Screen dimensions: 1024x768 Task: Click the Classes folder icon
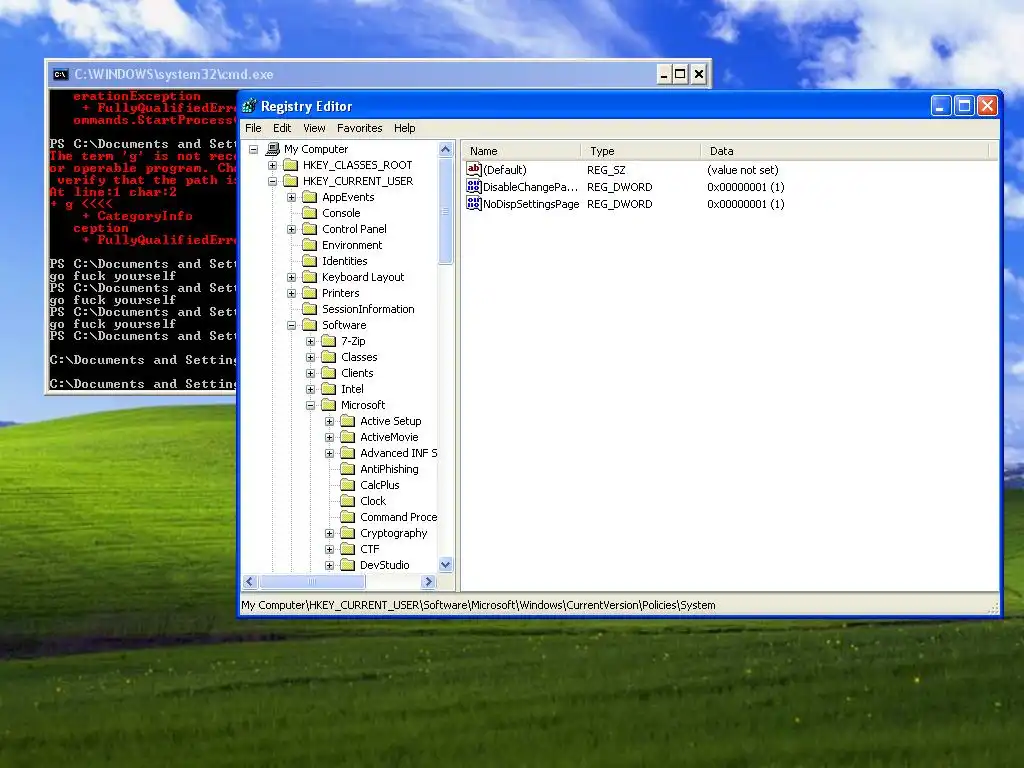point(328,357)
